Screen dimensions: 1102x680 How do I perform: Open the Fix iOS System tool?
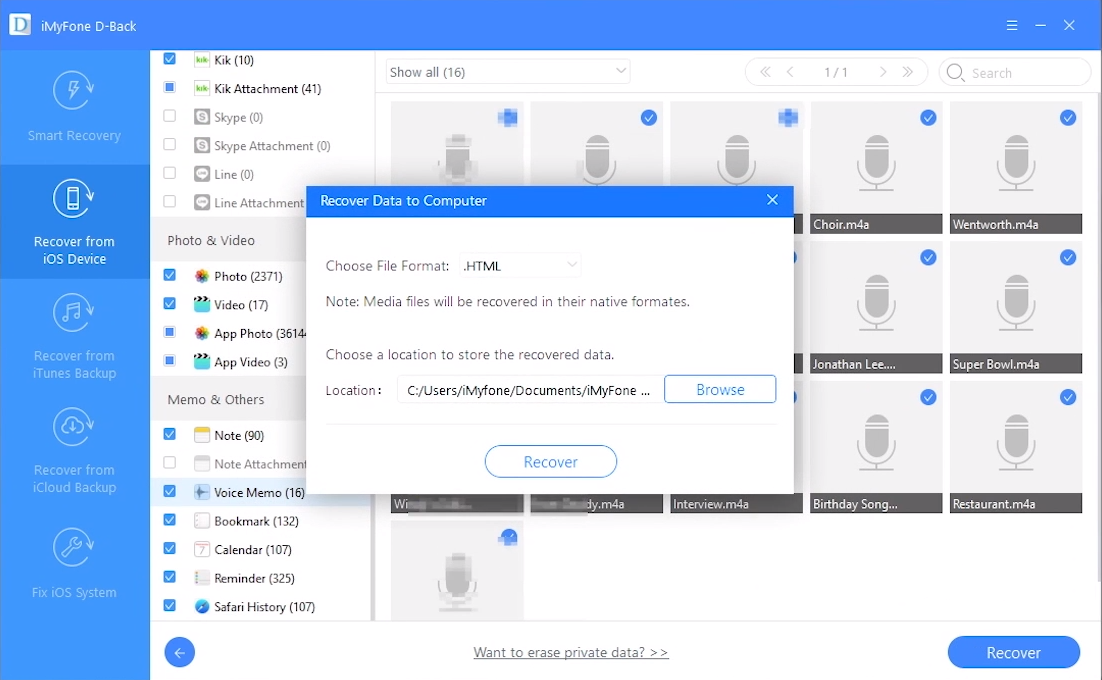tap(74, 562)
